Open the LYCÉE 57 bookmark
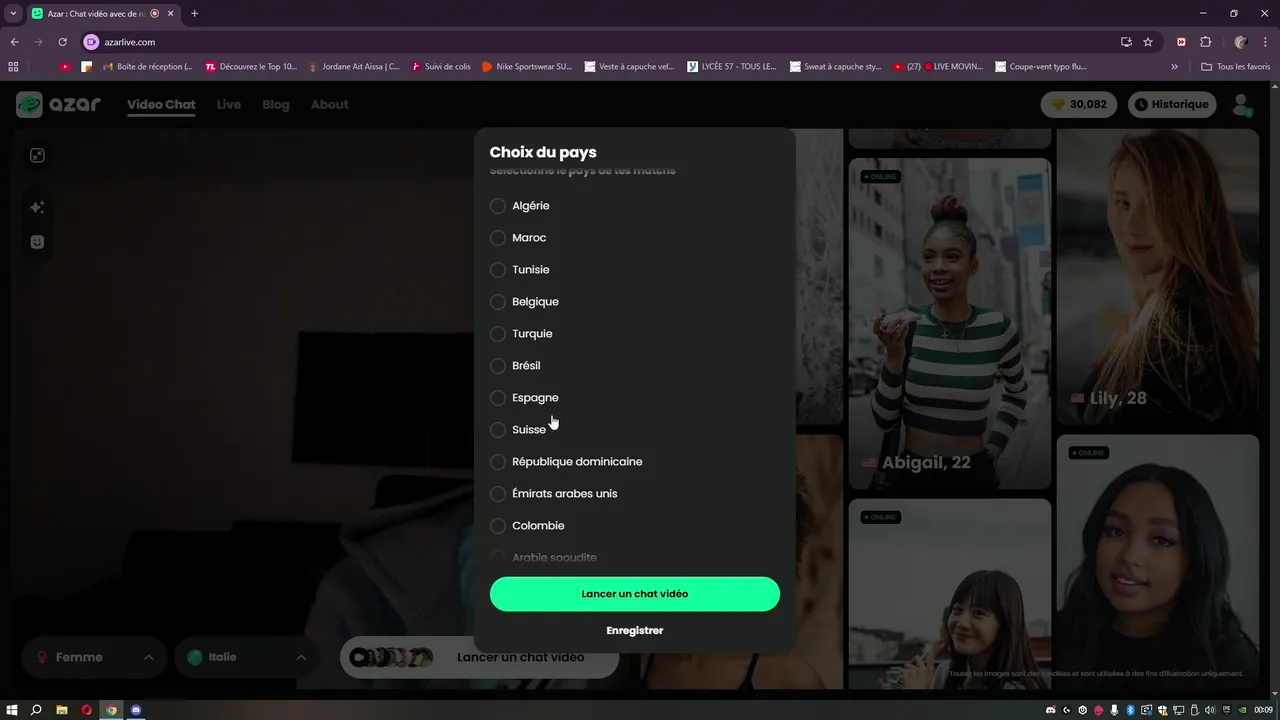Image resolution: width=1280 pixels, height=720 pixels. (x=732, y=67)
